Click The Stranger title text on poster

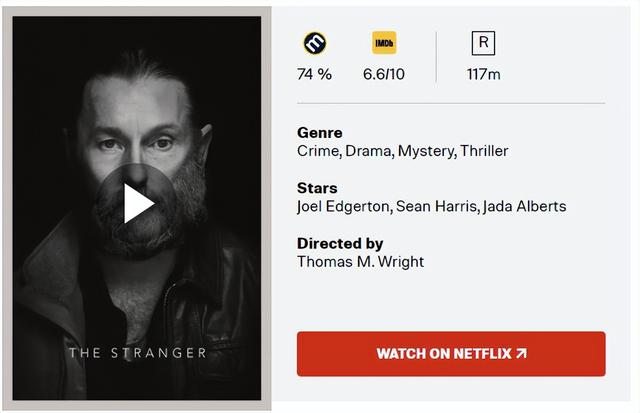tap(138, 353)
